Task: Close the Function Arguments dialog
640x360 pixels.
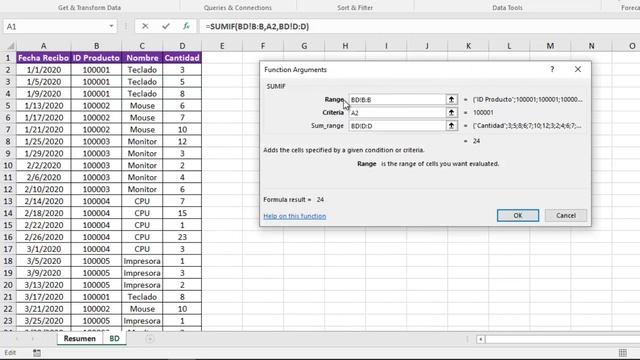Action: pyautogui.click(x=578, y=69)
